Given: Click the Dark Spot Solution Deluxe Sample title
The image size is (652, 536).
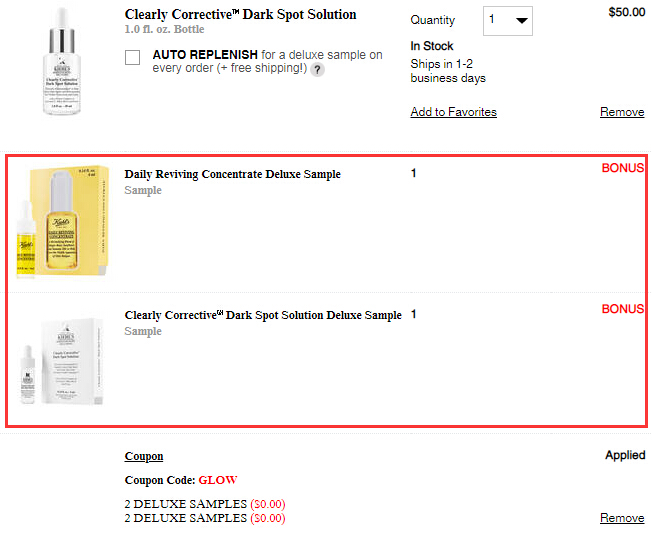Looking at the screenshot, I should 263,315.
